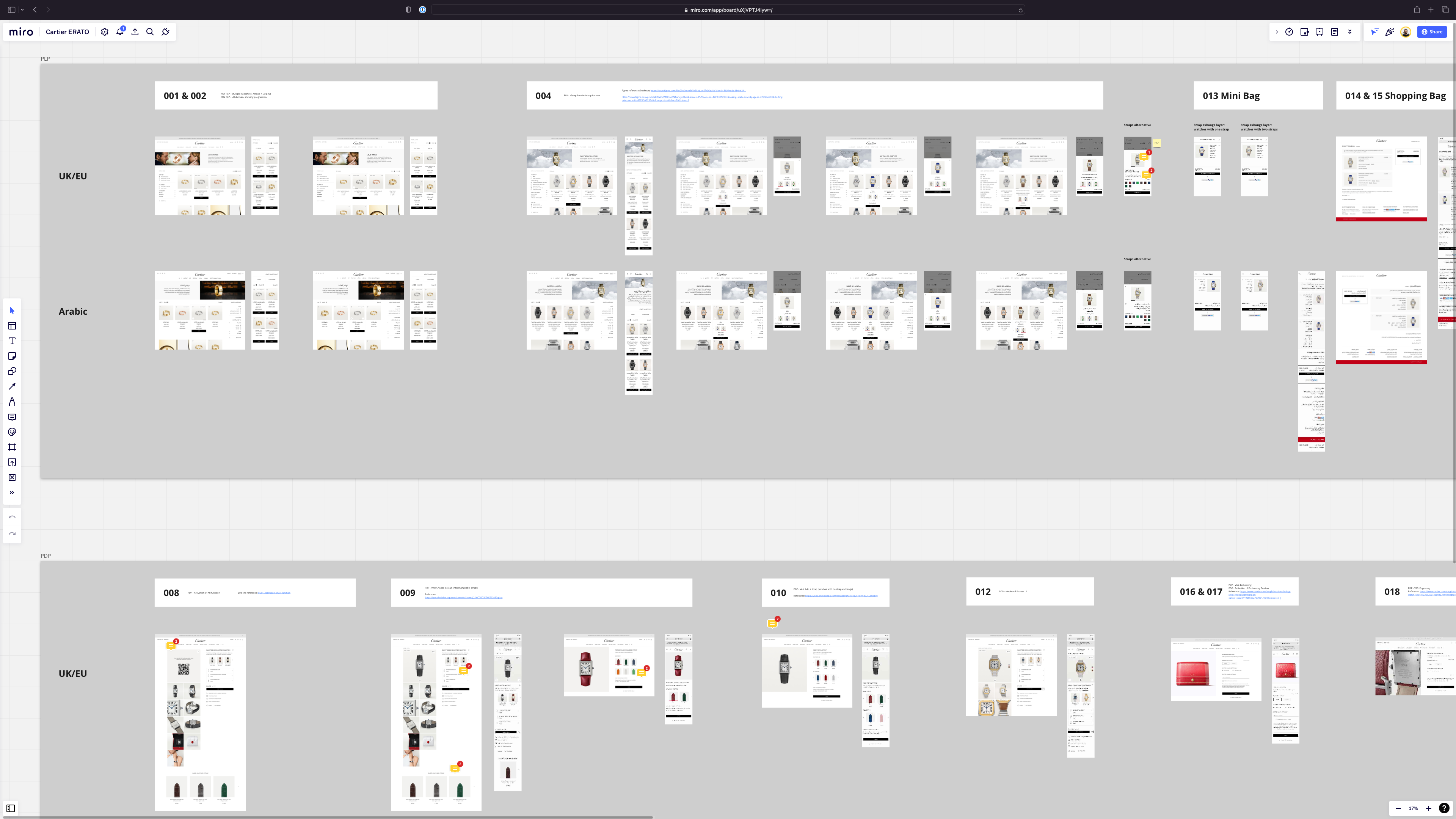Click the zoom in plus button
1456x819 pixels.
[x=1428, y=808]
